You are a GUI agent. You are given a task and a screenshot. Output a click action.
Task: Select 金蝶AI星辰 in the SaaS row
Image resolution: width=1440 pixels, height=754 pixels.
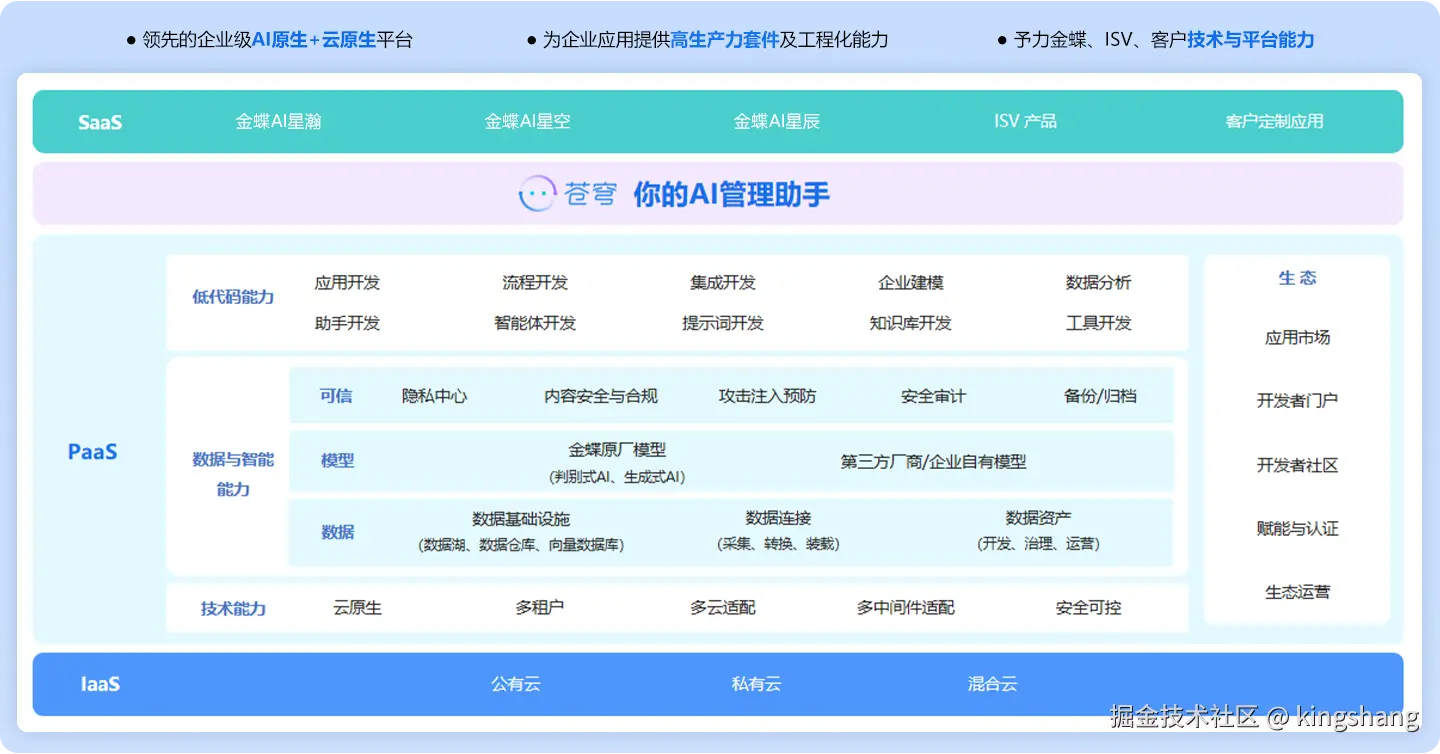(x=776, y=122)
